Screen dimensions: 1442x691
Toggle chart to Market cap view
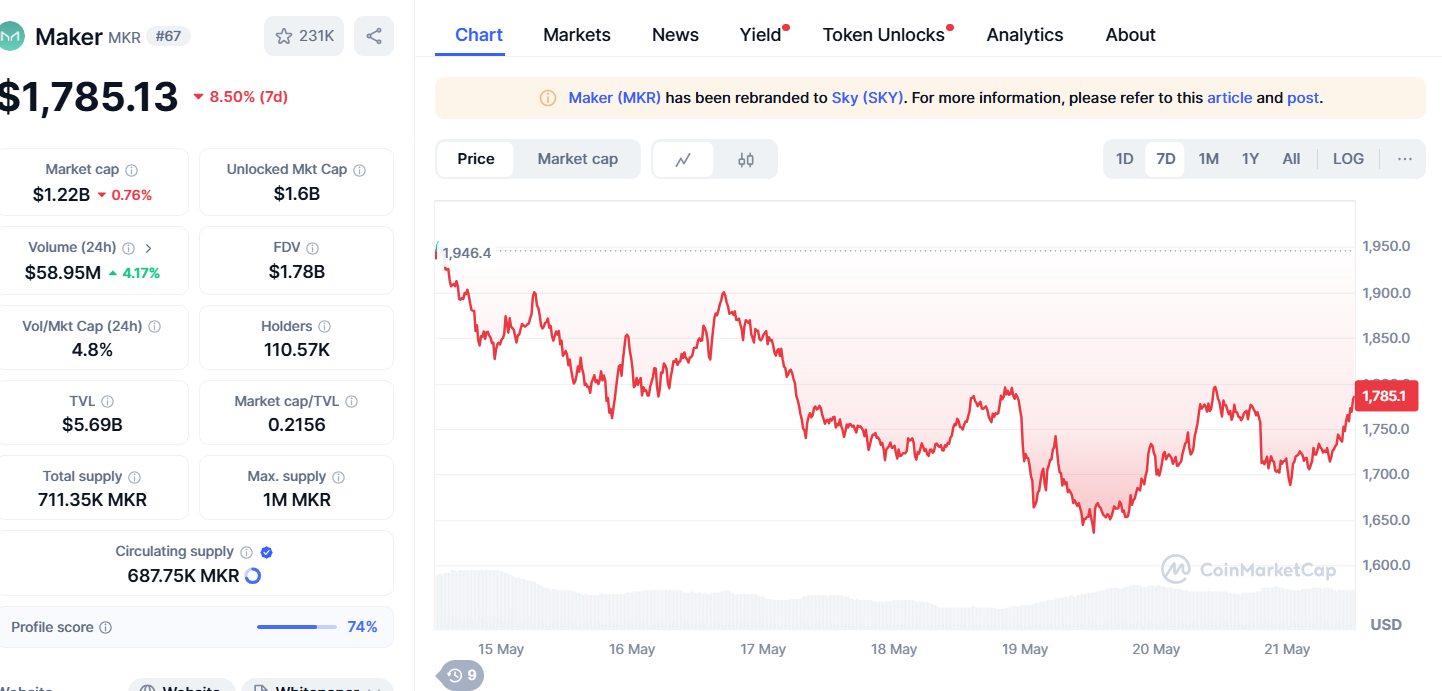(577, 159)
